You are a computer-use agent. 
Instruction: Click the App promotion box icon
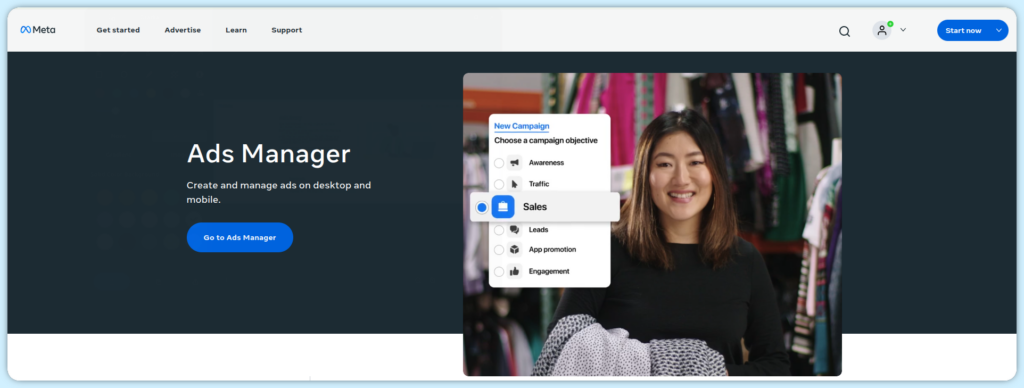[x=515, y=250]
